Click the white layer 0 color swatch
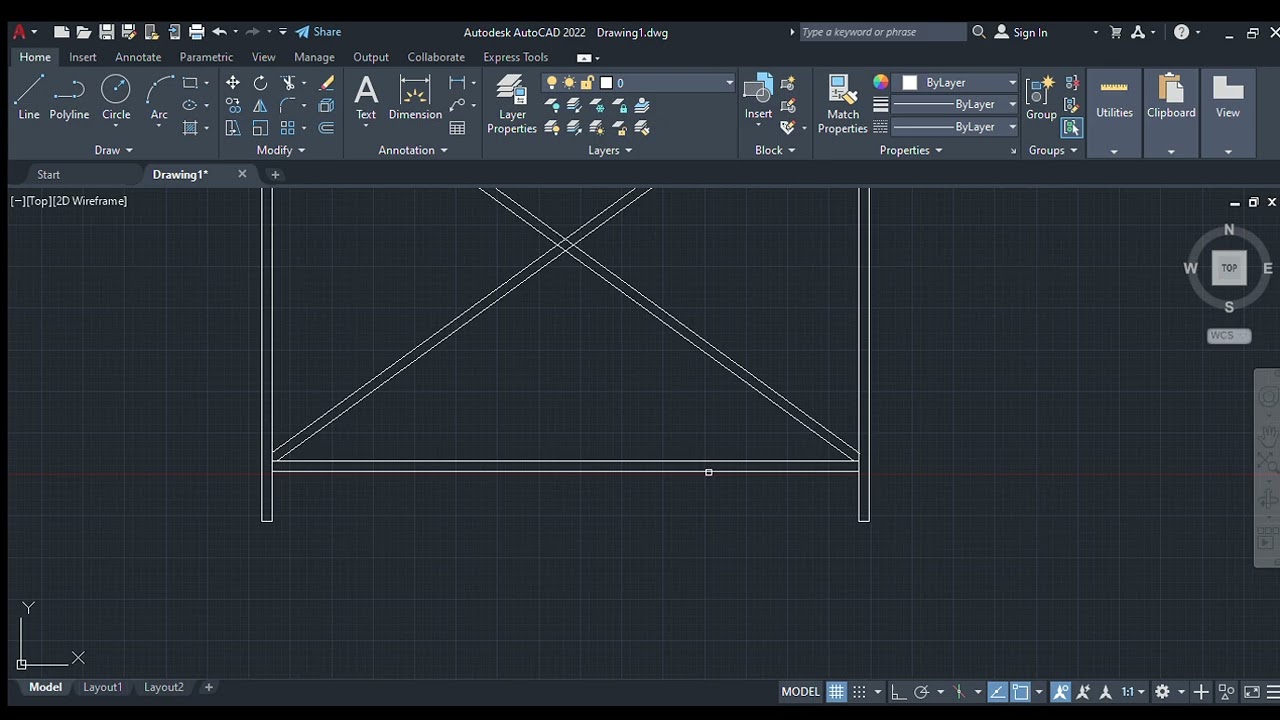This screenshot has height=720, width=1280. pyautogui.click(x=606, y=83)
